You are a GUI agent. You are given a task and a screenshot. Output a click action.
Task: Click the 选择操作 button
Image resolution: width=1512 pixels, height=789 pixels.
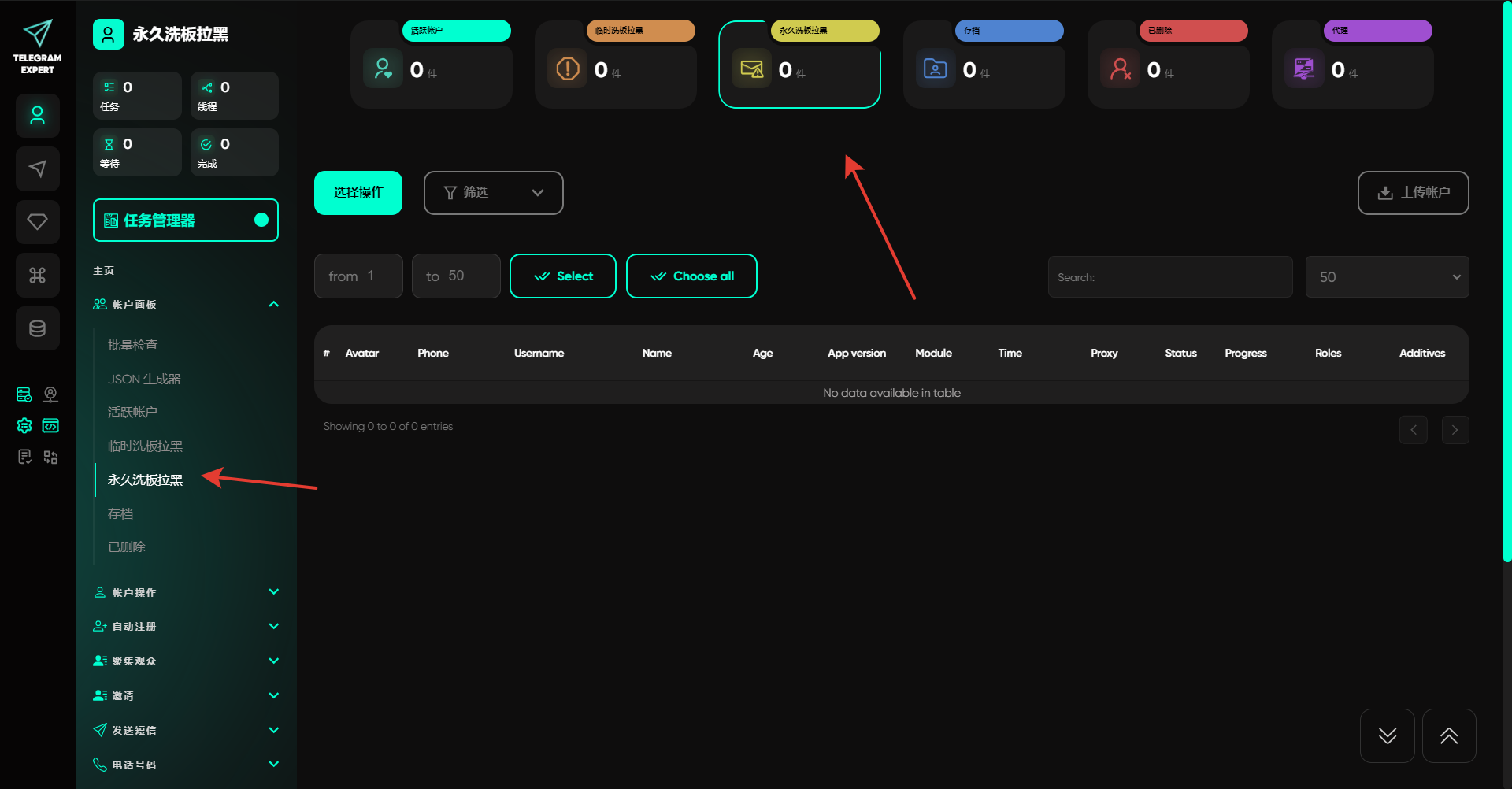[358, 193]
